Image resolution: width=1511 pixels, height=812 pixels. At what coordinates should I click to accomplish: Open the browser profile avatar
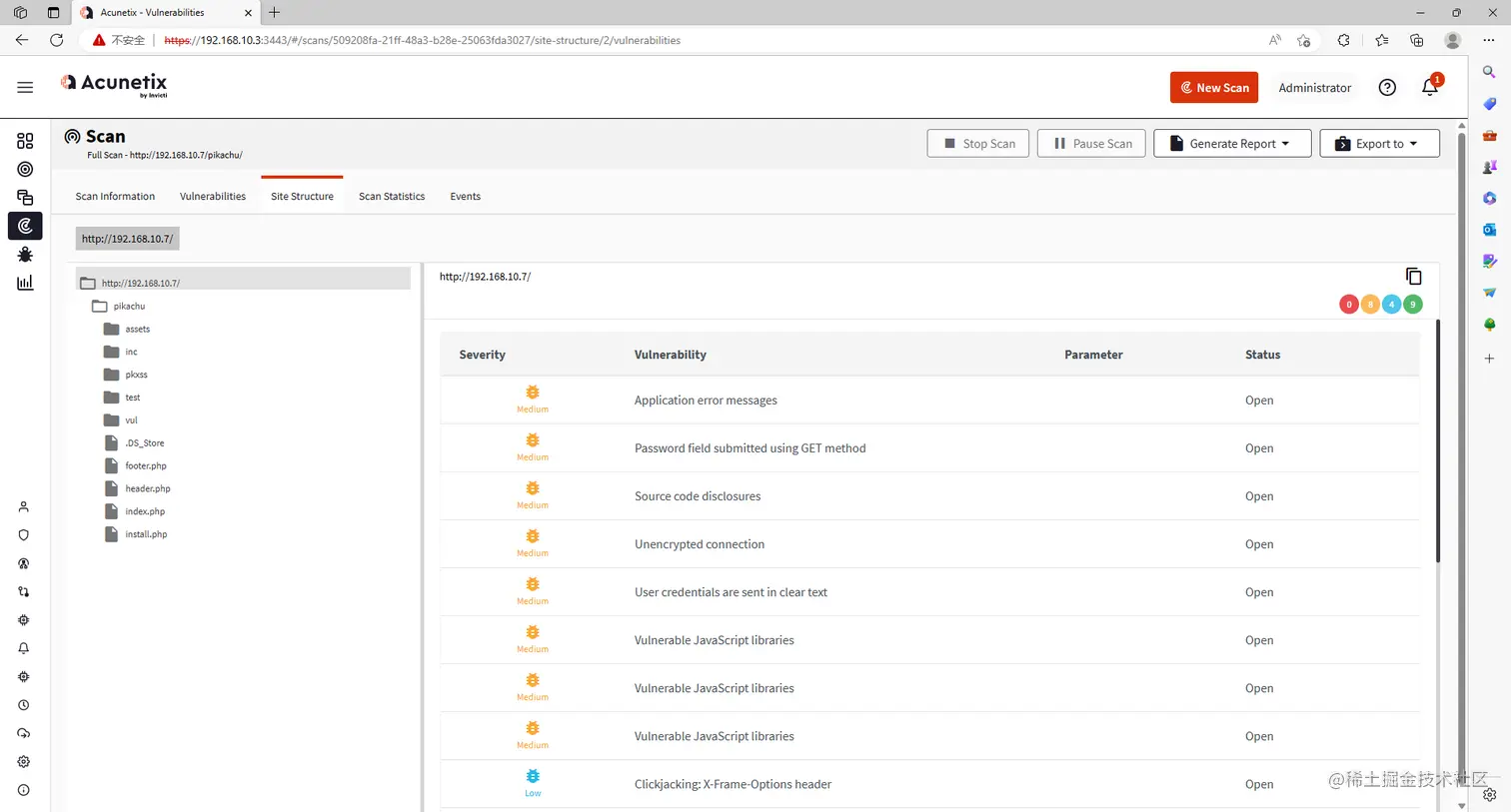pyautogui.click(x=1453, y=40)
